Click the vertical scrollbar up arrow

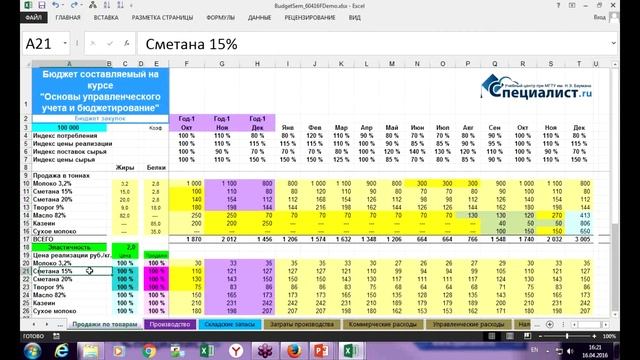(615, 64)
